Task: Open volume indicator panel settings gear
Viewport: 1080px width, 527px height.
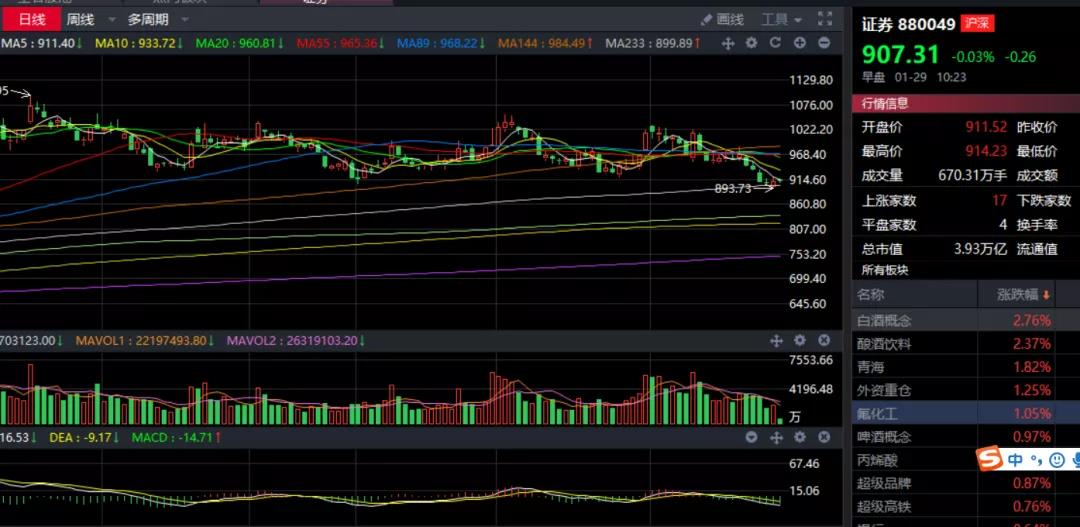Action: (x=799, y=341)
